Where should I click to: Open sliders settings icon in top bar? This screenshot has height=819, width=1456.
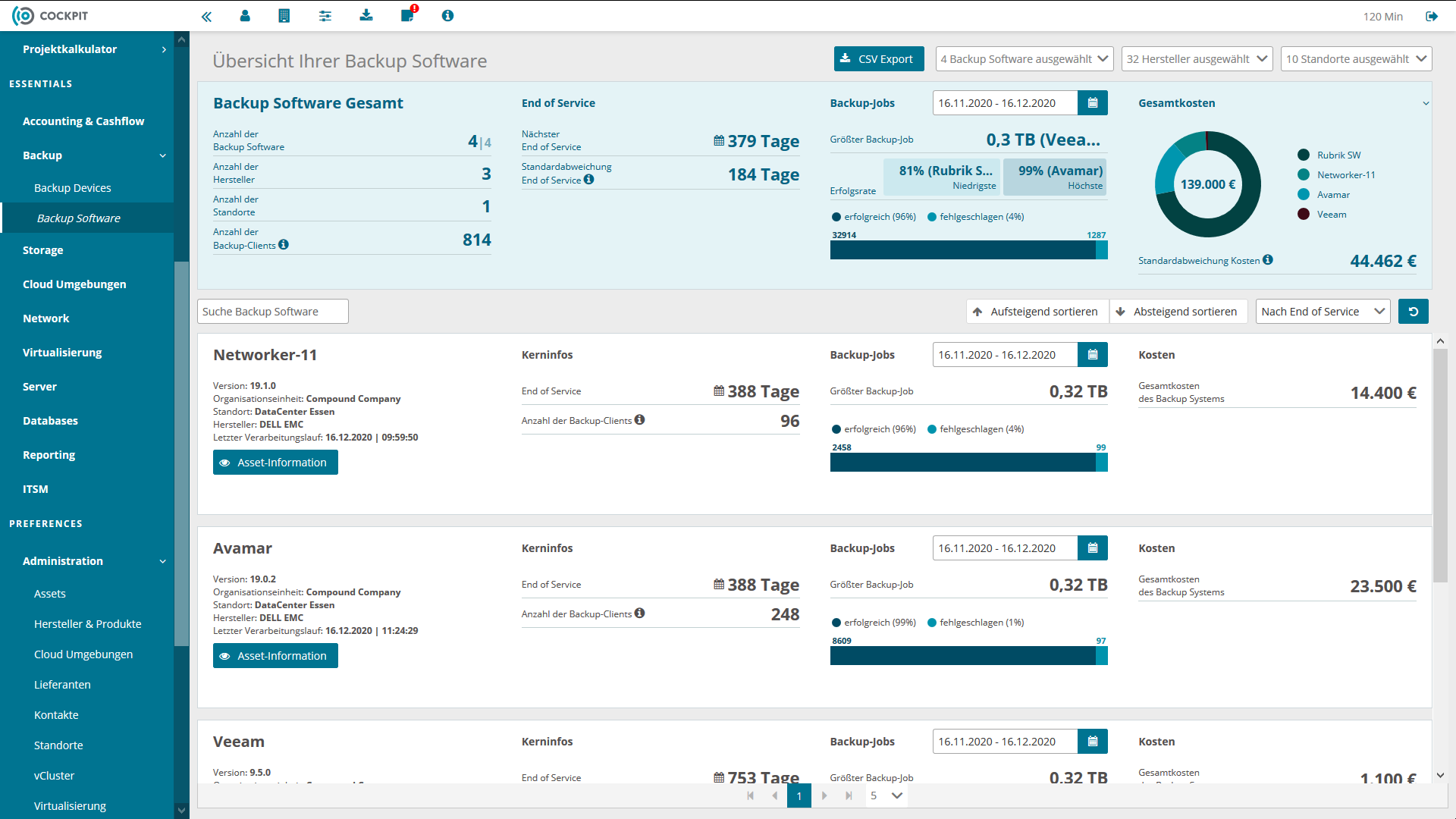pyautogui.click(x=325, y=16)
